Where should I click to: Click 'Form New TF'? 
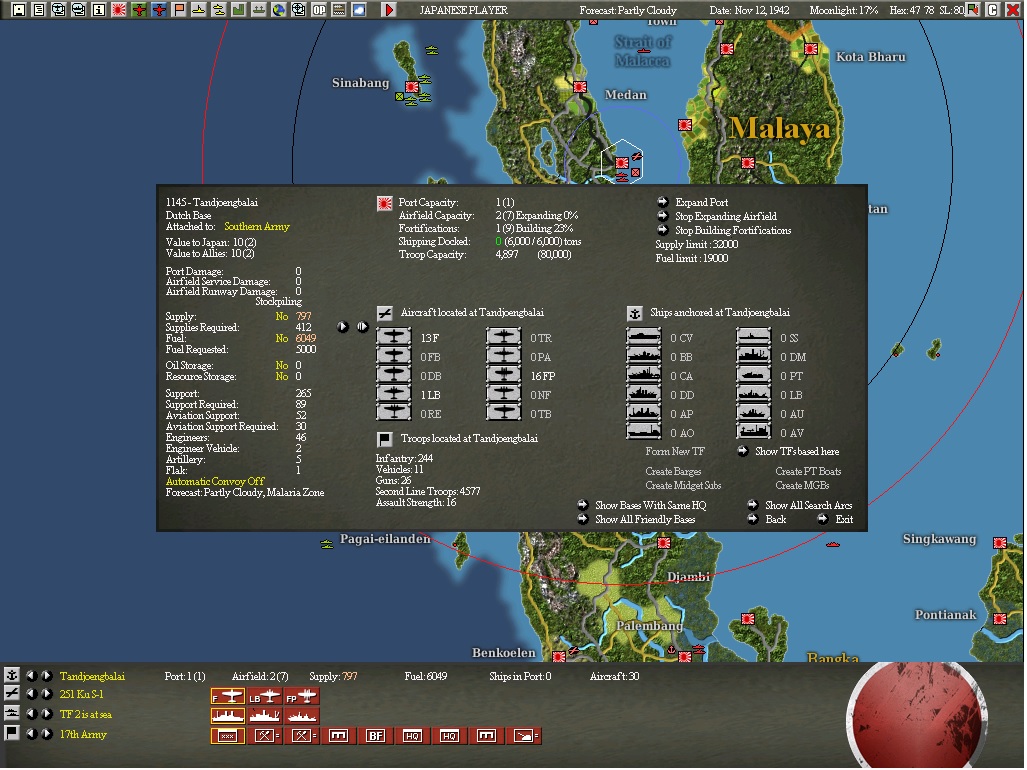point(675,452)
